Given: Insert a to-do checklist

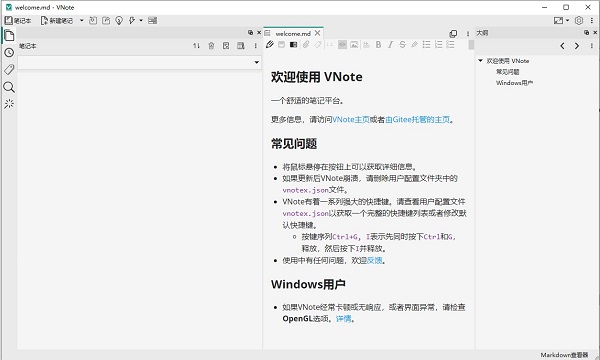Looking at the screenshot, I should click(x=451, y=45).
